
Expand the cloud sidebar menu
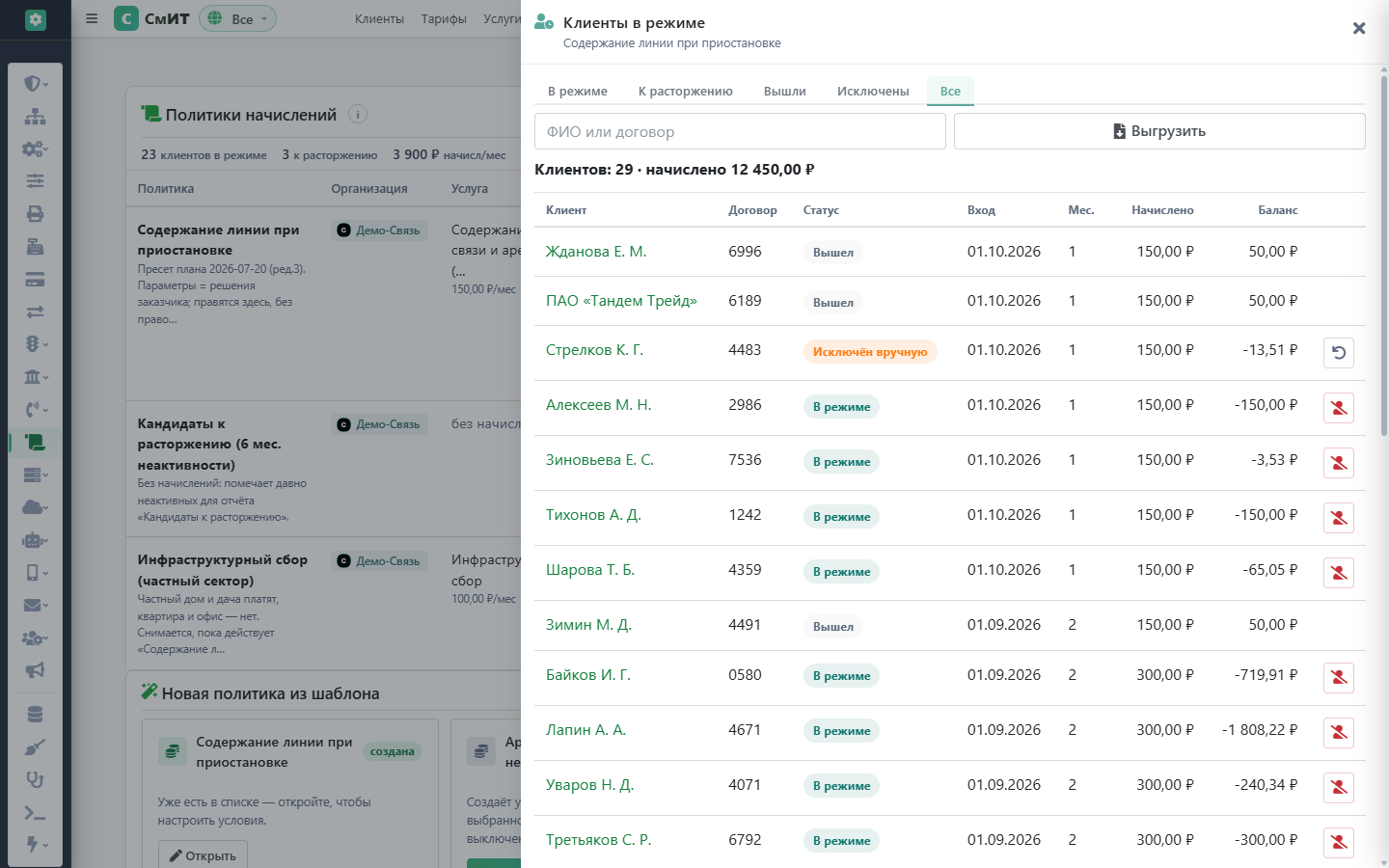click(x=35, y=507)
